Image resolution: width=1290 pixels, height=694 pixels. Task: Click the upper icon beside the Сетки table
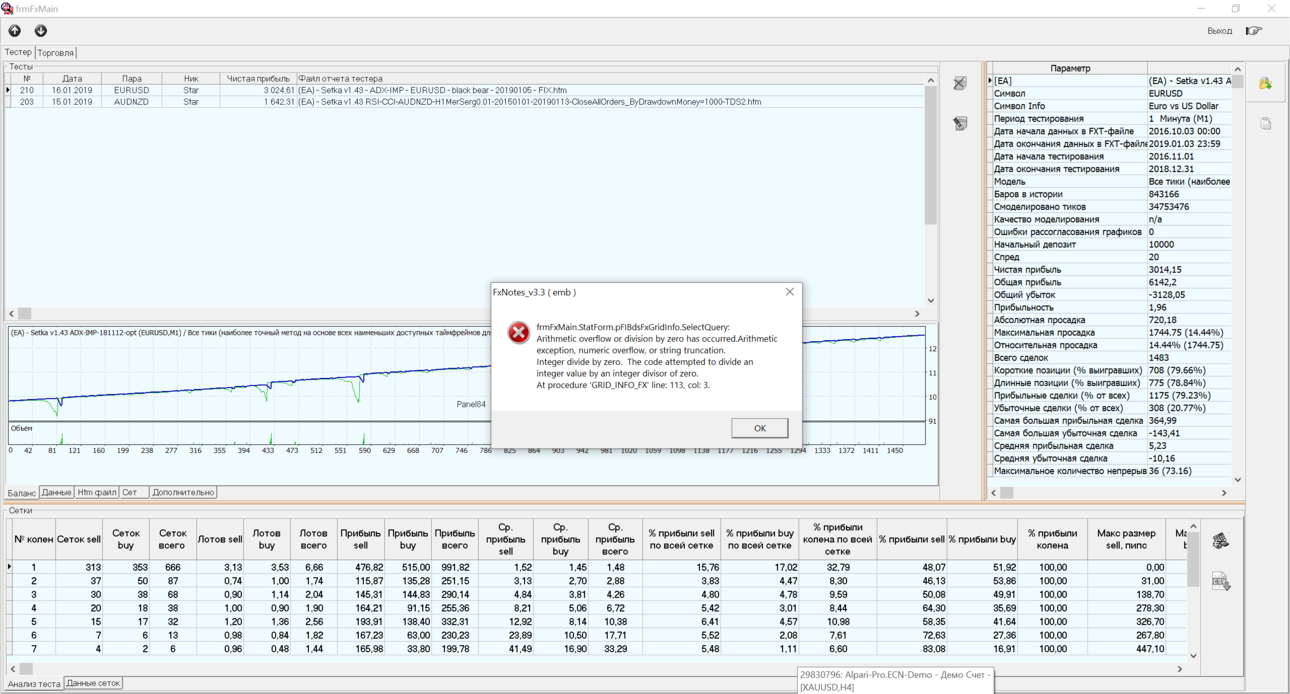coord(1220,541)
